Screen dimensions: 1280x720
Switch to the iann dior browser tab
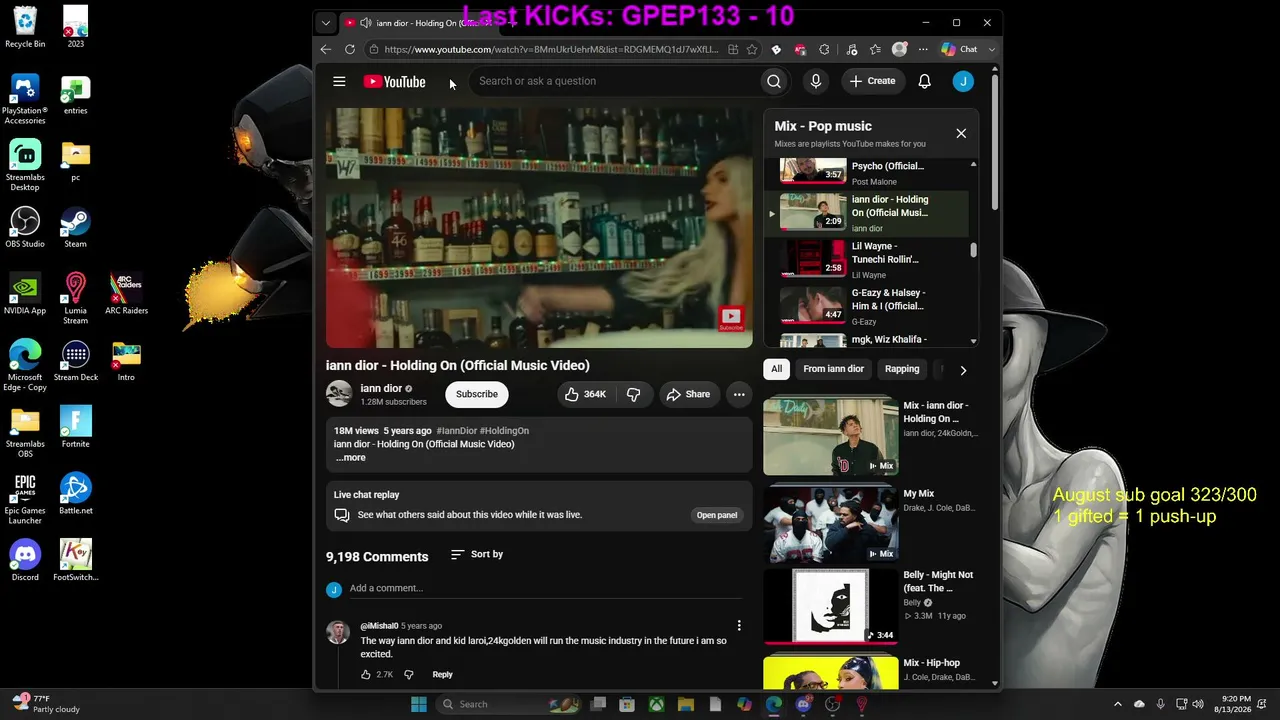pos(420,23)
